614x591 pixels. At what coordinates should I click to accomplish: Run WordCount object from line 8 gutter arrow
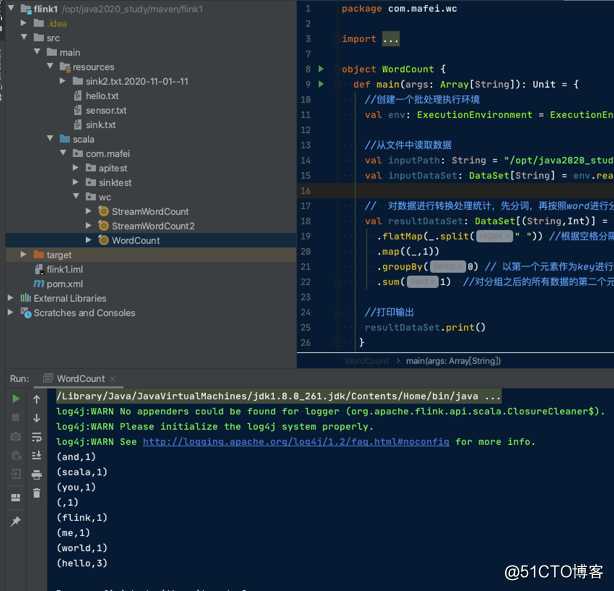(x=321, y=69)
